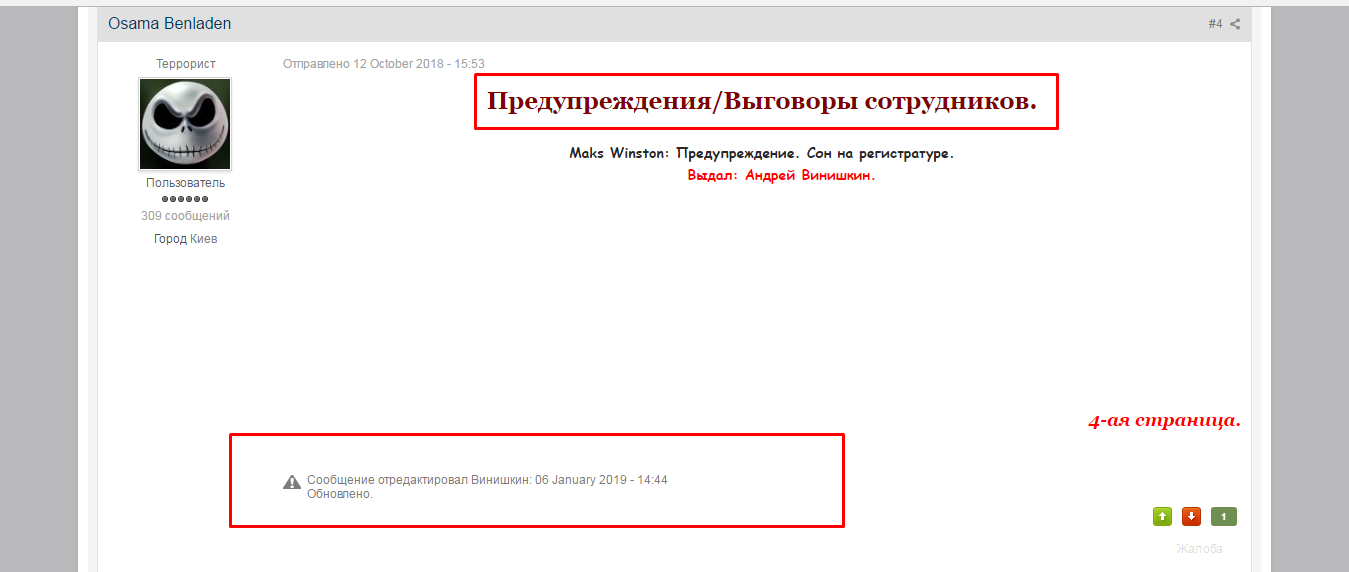Upvote the post with the green arrow
Screen dimensions: 1349x572
point(1162,517)
